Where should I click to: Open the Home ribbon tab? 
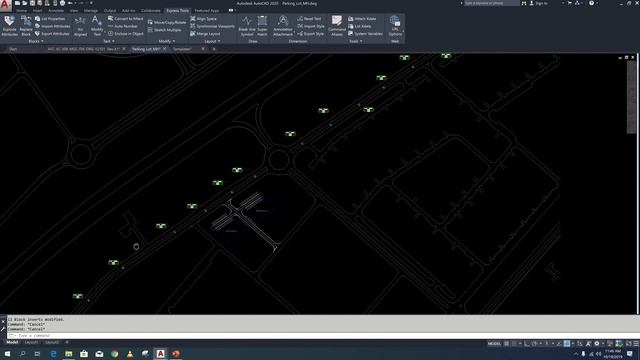(x=22, y=11)
